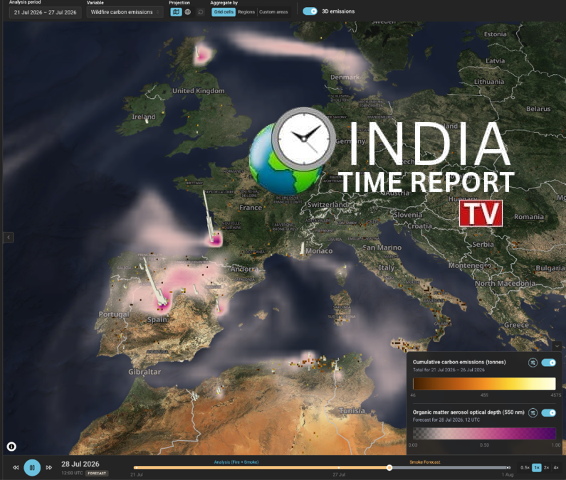Click the reset view rotation icon
The height and width of the screenshot is (480, 566).
point(200,12)
